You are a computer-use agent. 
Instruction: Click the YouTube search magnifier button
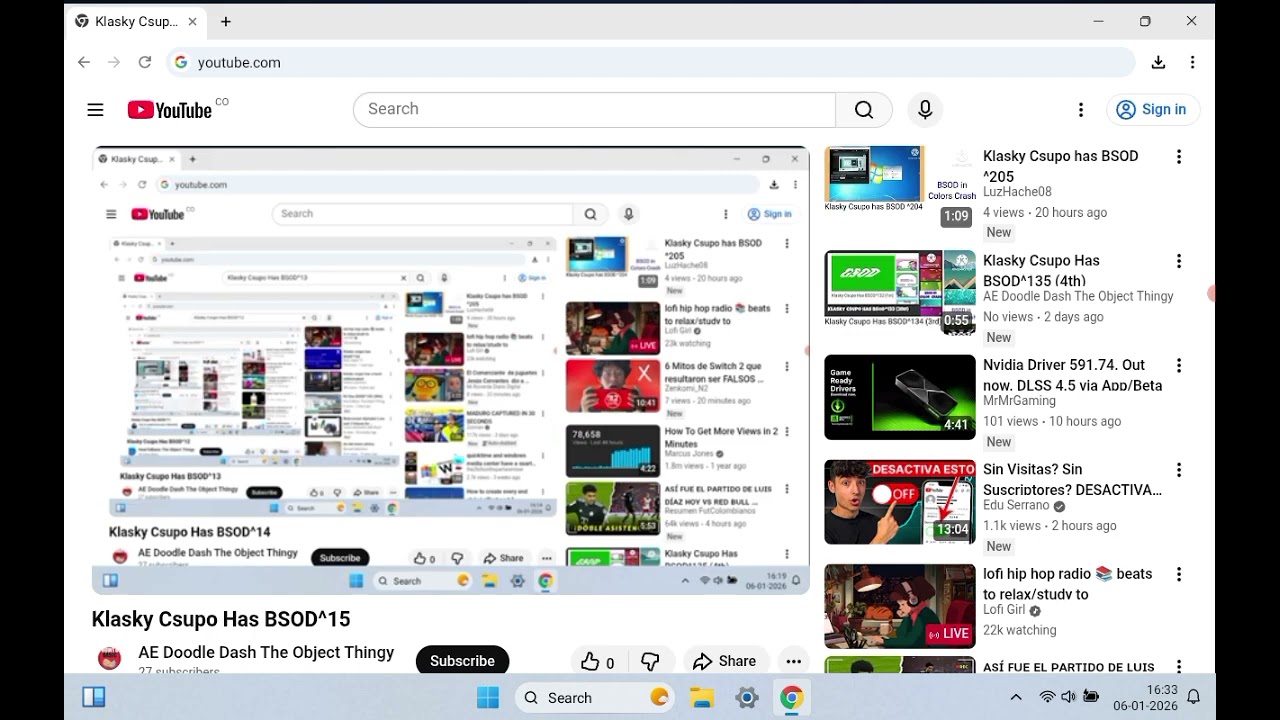pos(864,110)
